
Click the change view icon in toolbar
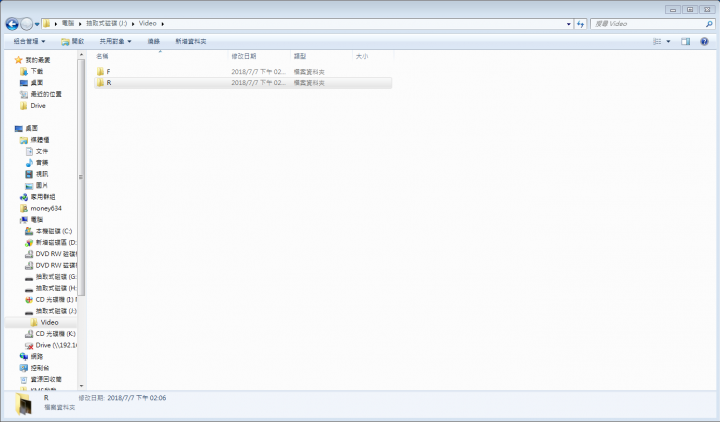[x=657, y=41]
